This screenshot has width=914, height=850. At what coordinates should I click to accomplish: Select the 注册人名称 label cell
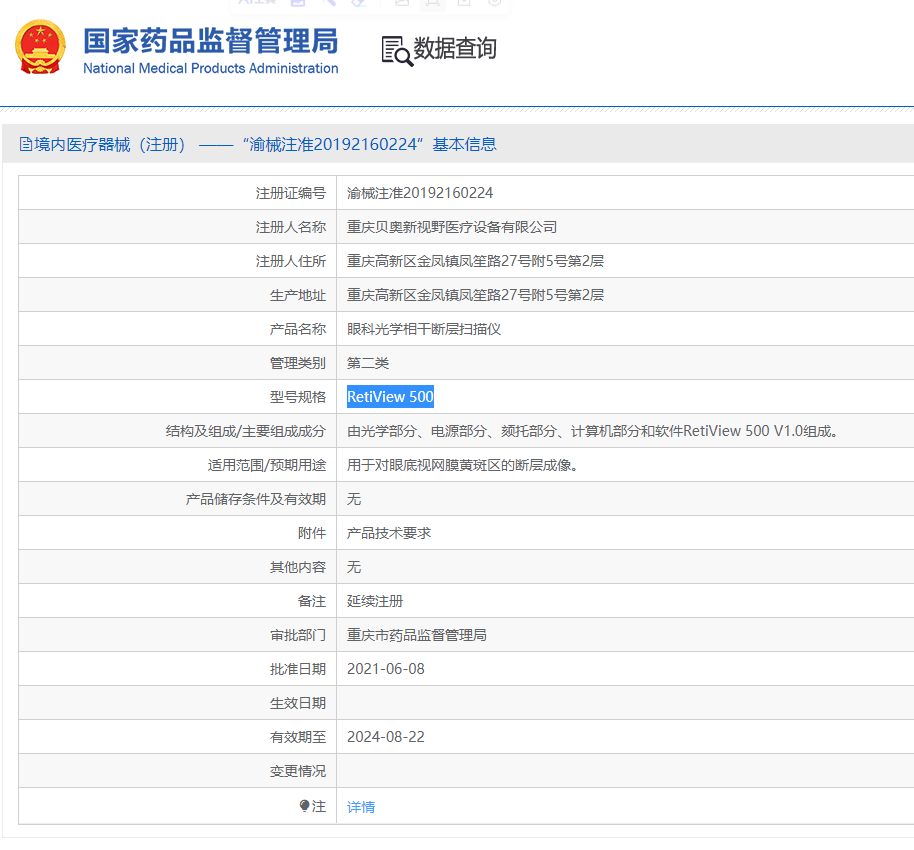coord(177,227)
